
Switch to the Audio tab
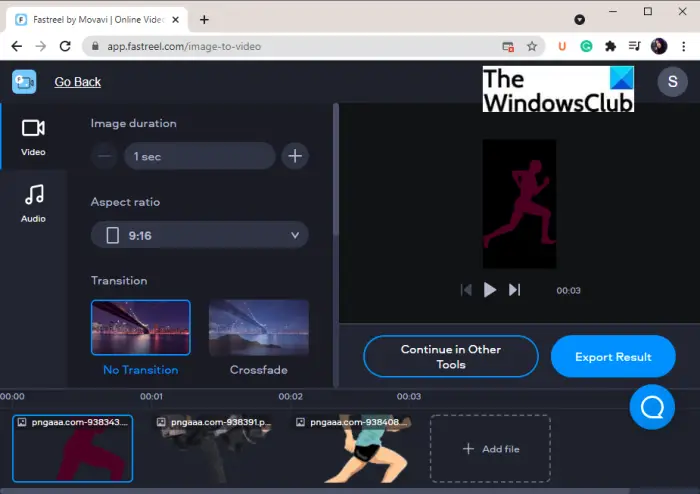coord(33,204)
